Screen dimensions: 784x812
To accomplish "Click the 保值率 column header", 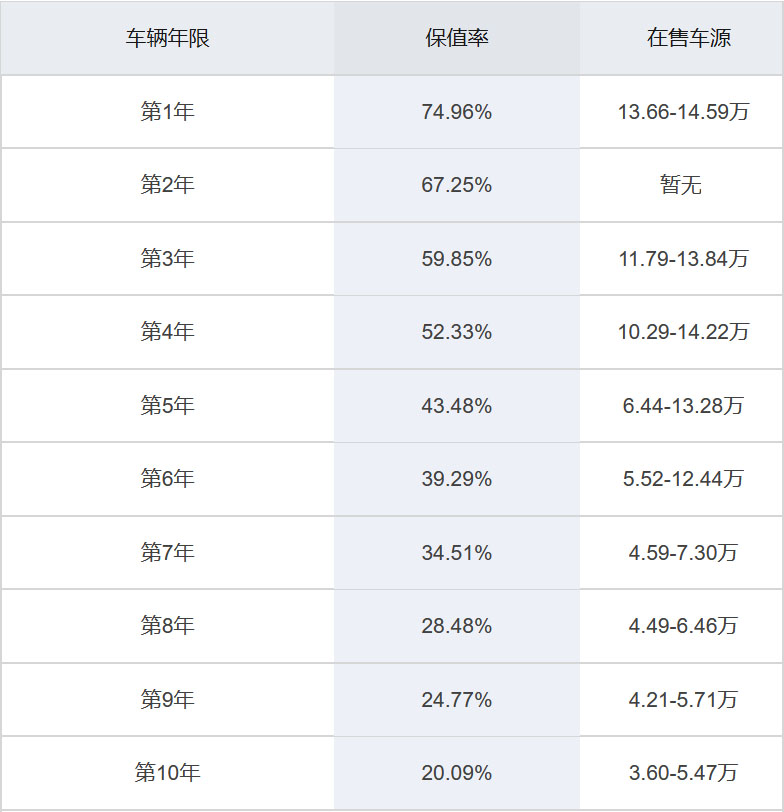I will click(x=457, y=38).
